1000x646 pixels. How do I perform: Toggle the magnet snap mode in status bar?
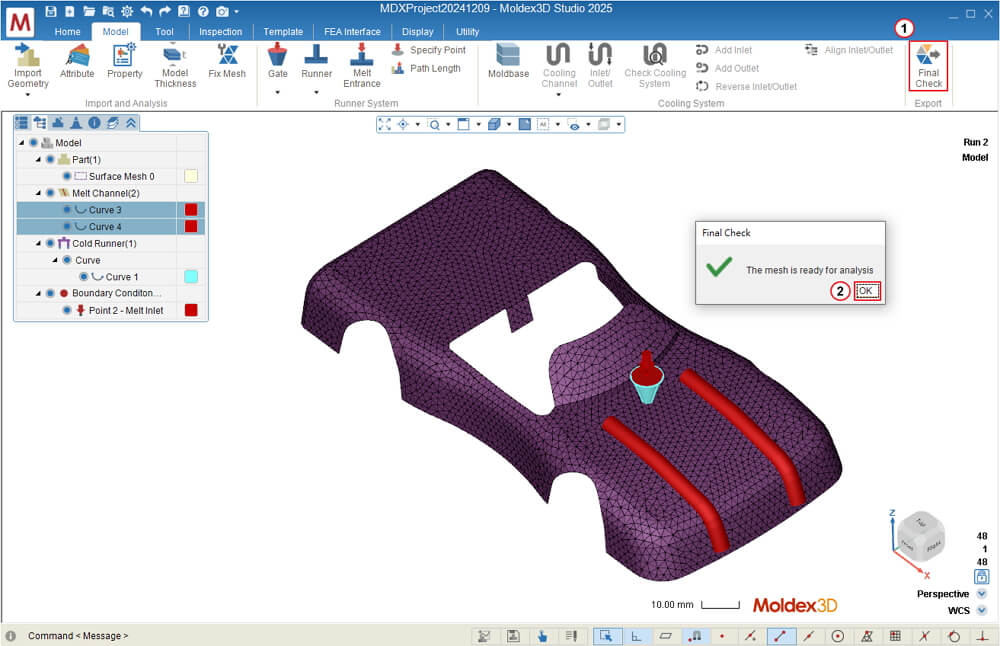tap(695, 636)
